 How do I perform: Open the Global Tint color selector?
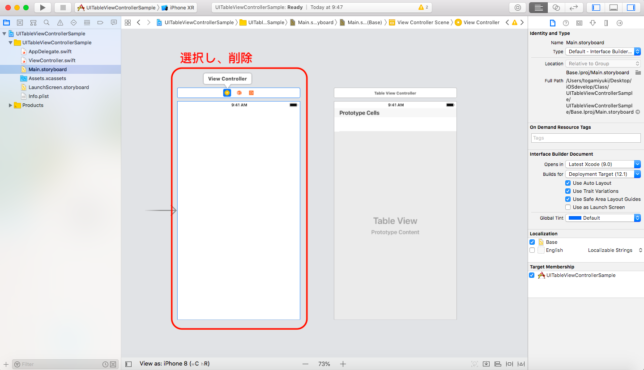click(603, 218)
